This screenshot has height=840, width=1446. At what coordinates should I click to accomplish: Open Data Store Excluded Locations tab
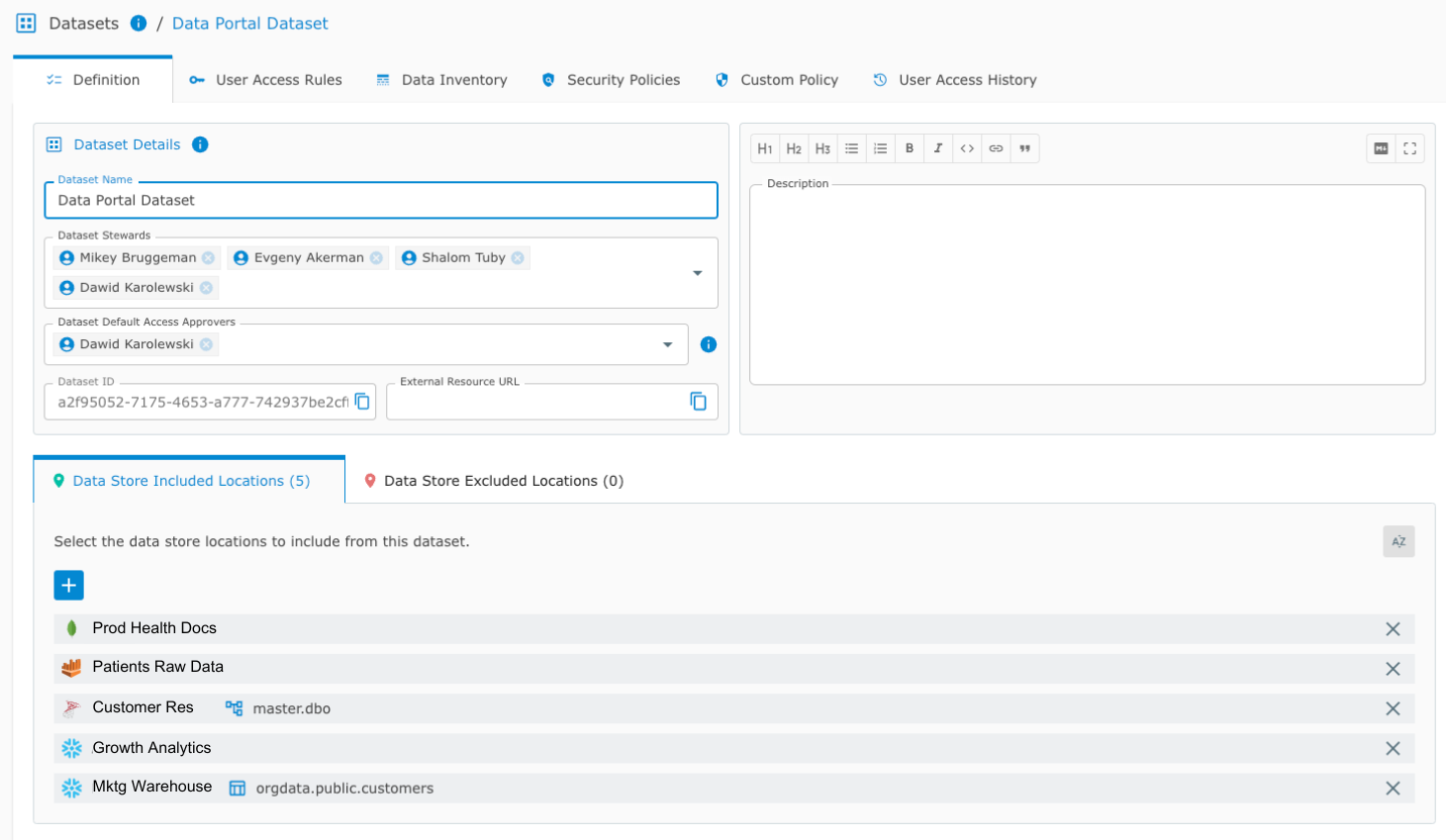(494, 481)
